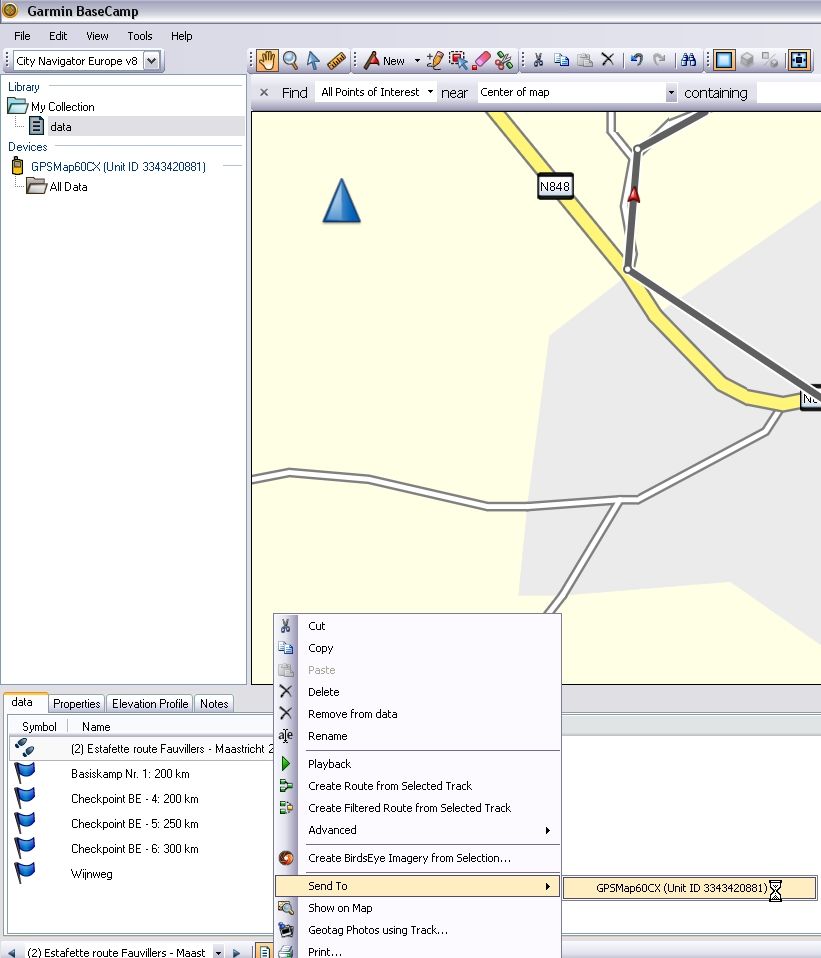Open the View menu

pyautogui.click(x=97, y=36)
